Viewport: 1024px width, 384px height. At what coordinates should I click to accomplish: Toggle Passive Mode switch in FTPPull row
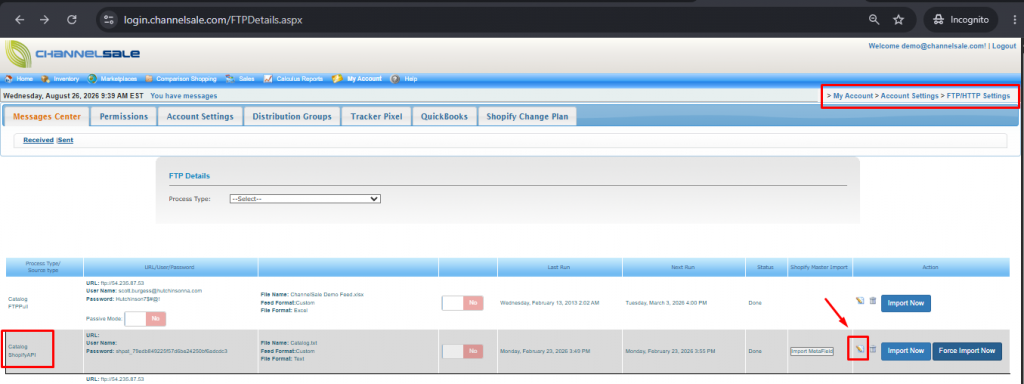click(145, 319)
